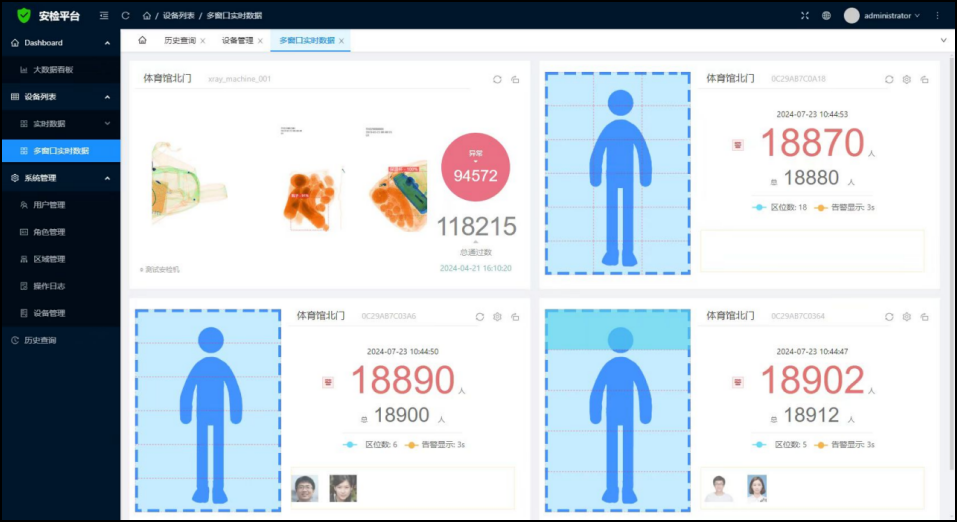Refresh the xray_machine_001 panel

click(497, 79)
